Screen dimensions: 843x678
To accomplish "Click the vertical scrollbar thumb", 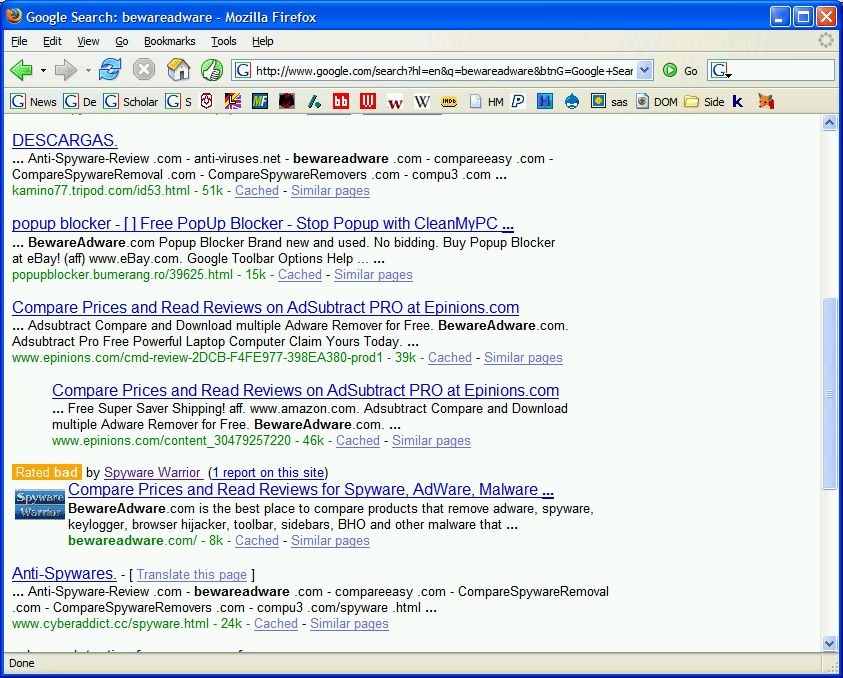I will pyautogui.click(x=829, y=394).
